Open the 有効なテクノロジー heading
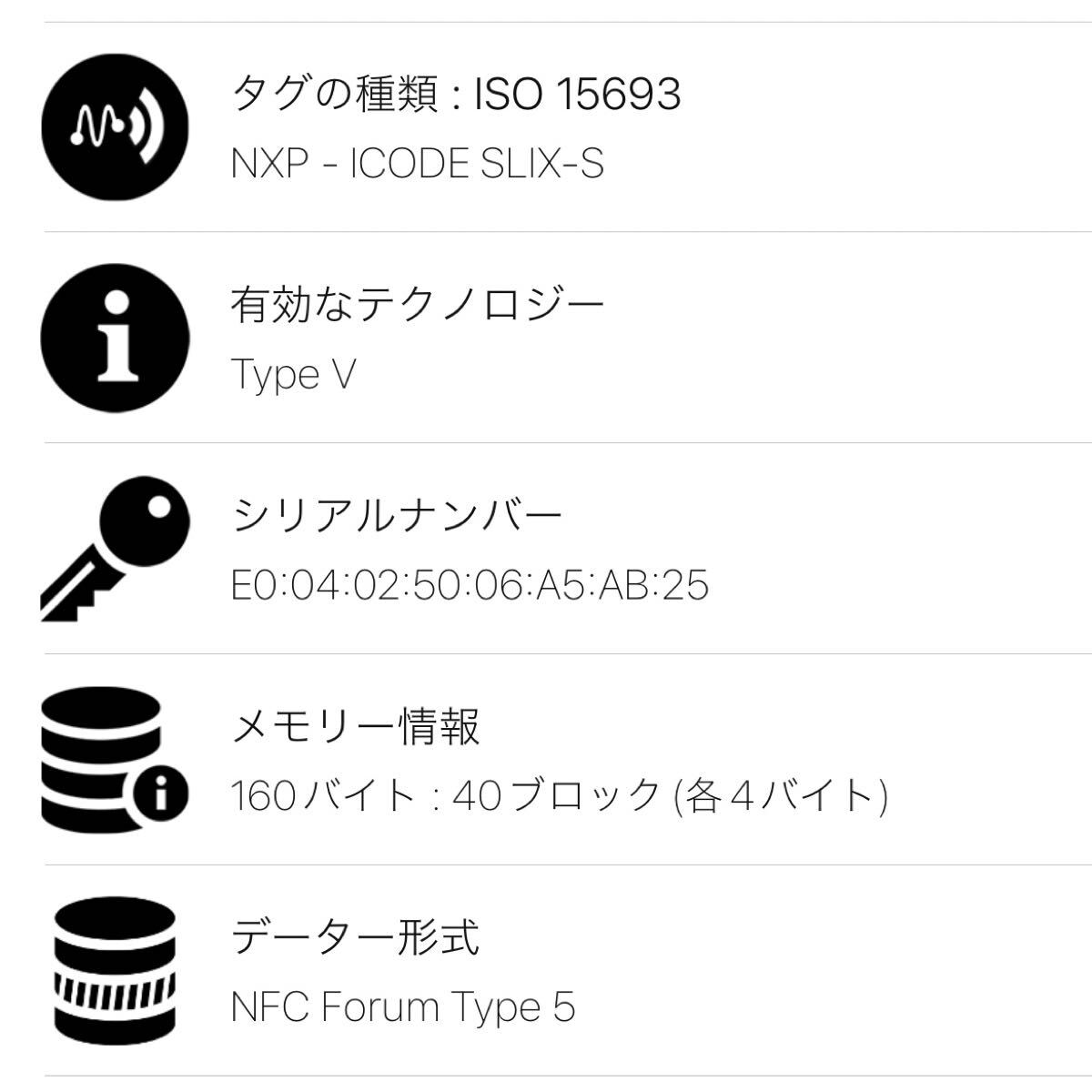1092x1092 pixels. [x=417, y=305]
